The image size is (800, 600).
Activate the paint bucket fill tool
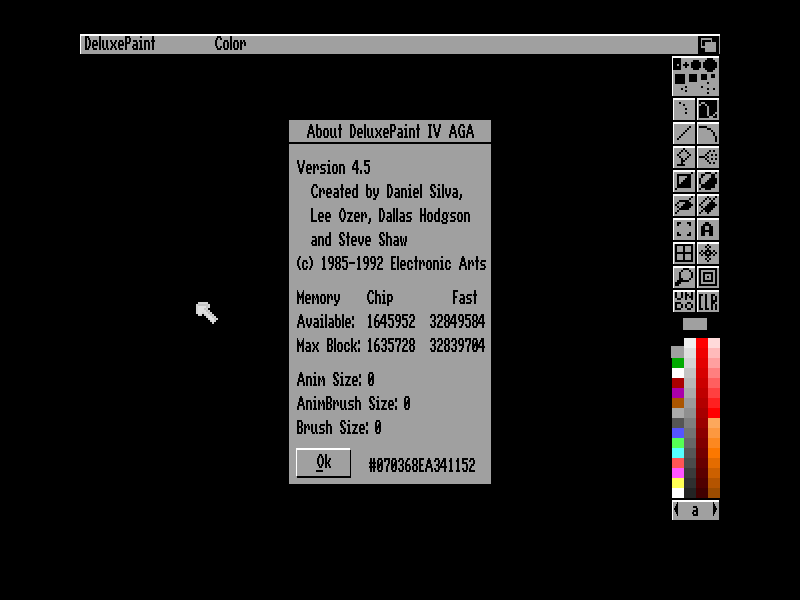[x=684, y=157]
